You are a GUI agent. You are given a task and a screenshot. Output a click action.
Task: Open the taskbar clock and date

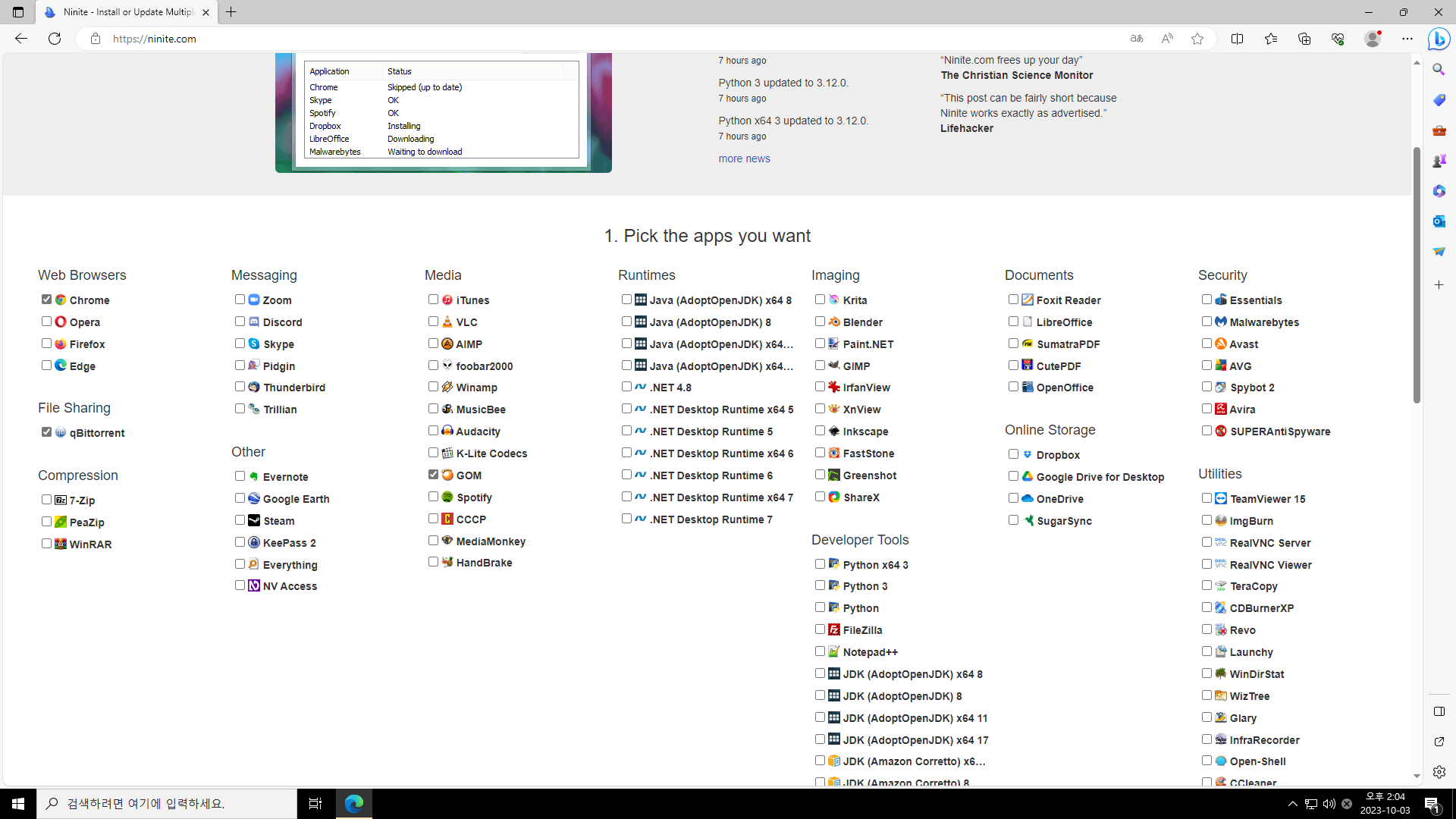click(1385, 804)
